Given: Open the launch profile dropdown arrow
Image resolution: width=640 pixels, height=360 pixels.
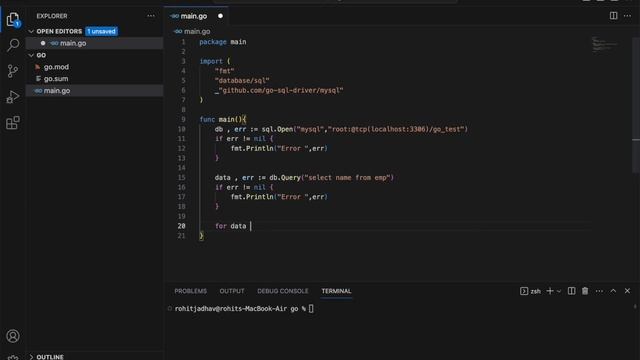Looking at the screenshot, I should (559, 291).
